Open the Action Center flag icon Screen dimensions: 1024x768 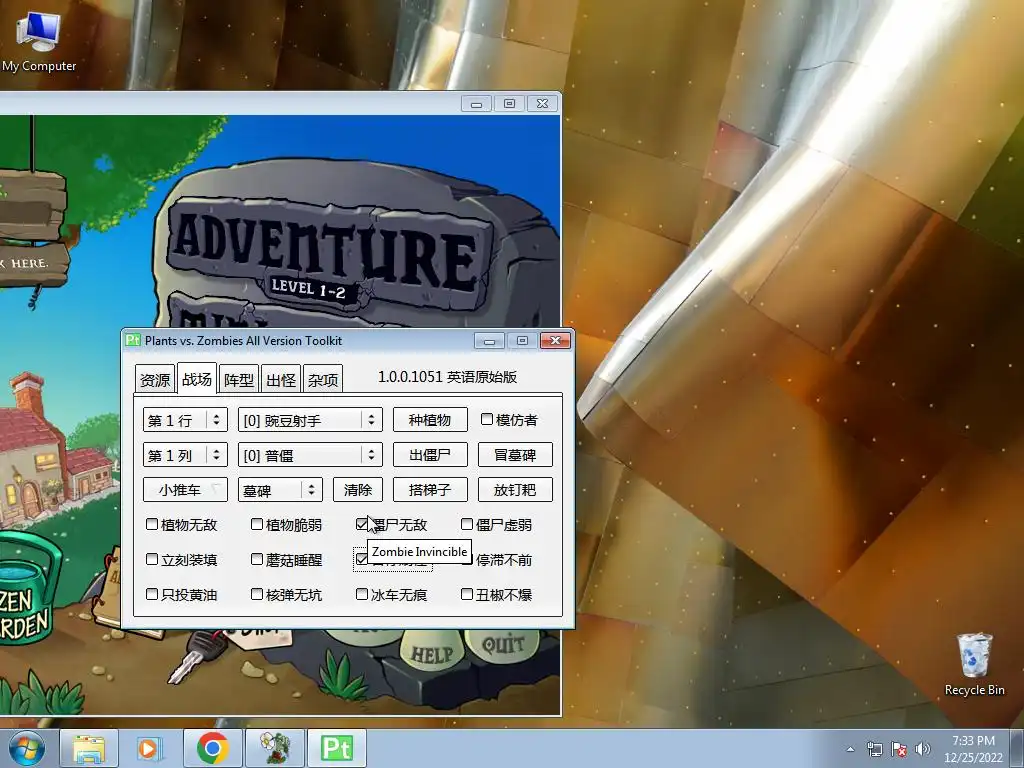(x=899, y=749)
